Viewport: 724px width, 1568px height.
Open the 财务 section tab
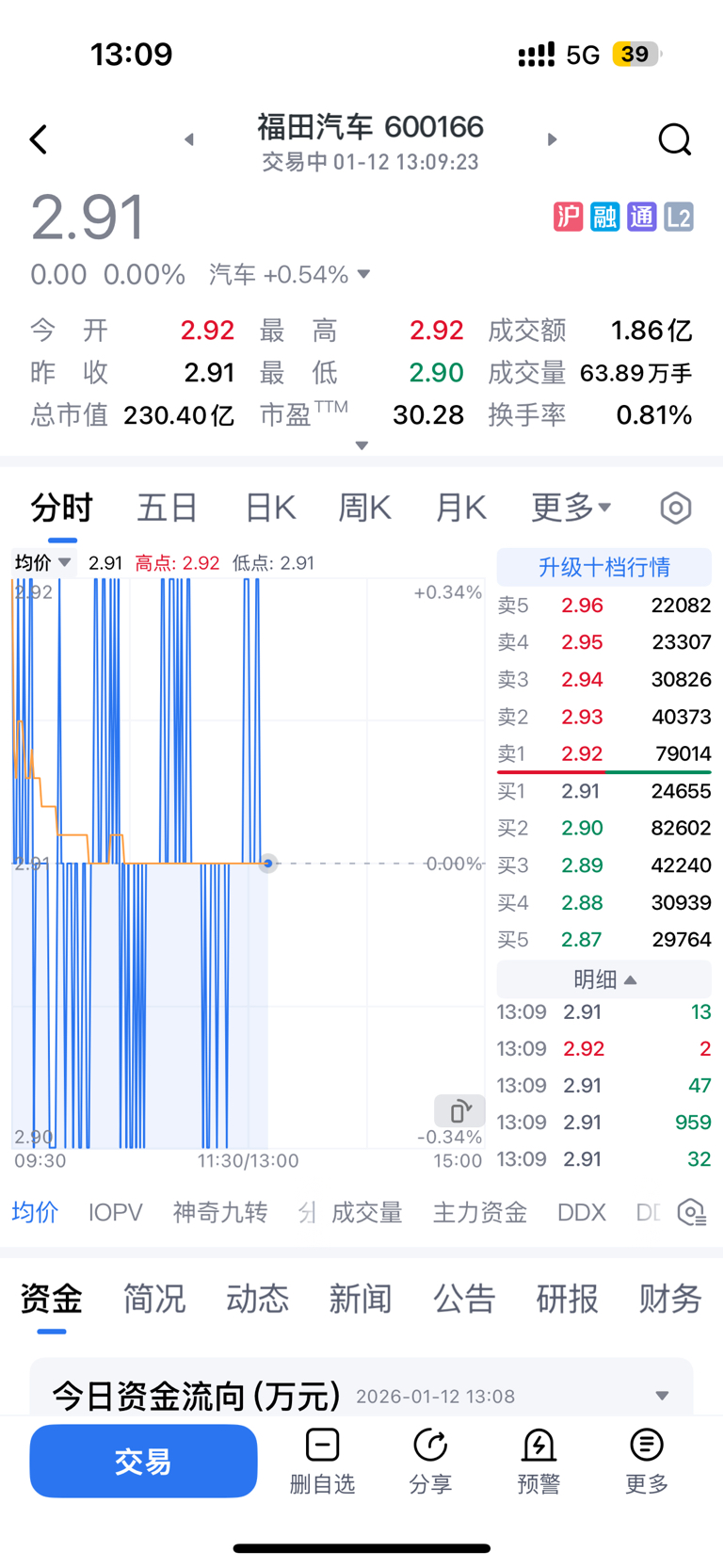[x=670, y=1300]
